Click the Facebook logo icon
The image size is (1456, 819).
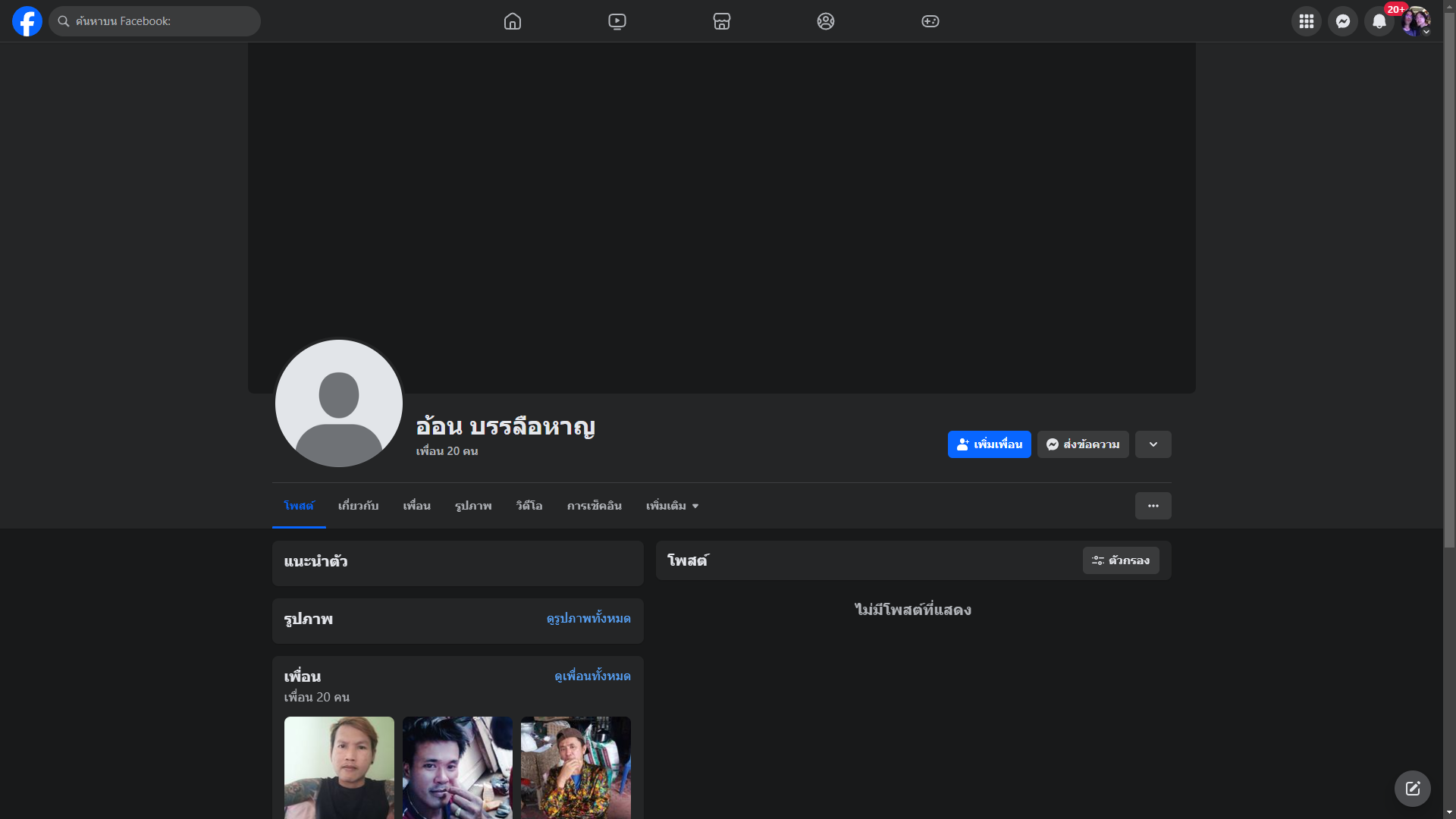click(27, 21)
